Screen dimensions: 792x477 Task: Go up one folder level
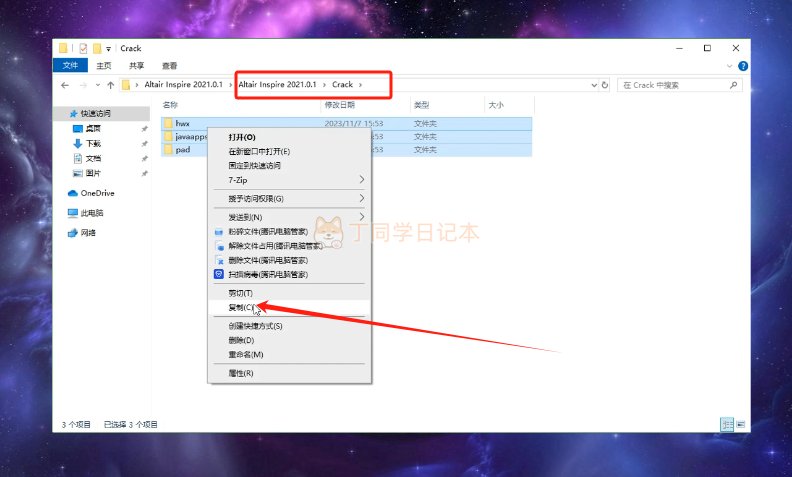110,85
